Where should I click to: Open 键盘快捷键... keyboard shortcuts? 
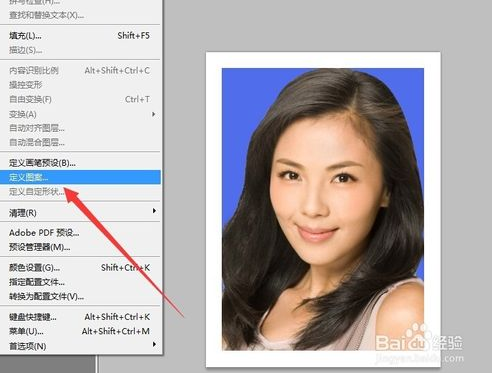coord(80,317)
